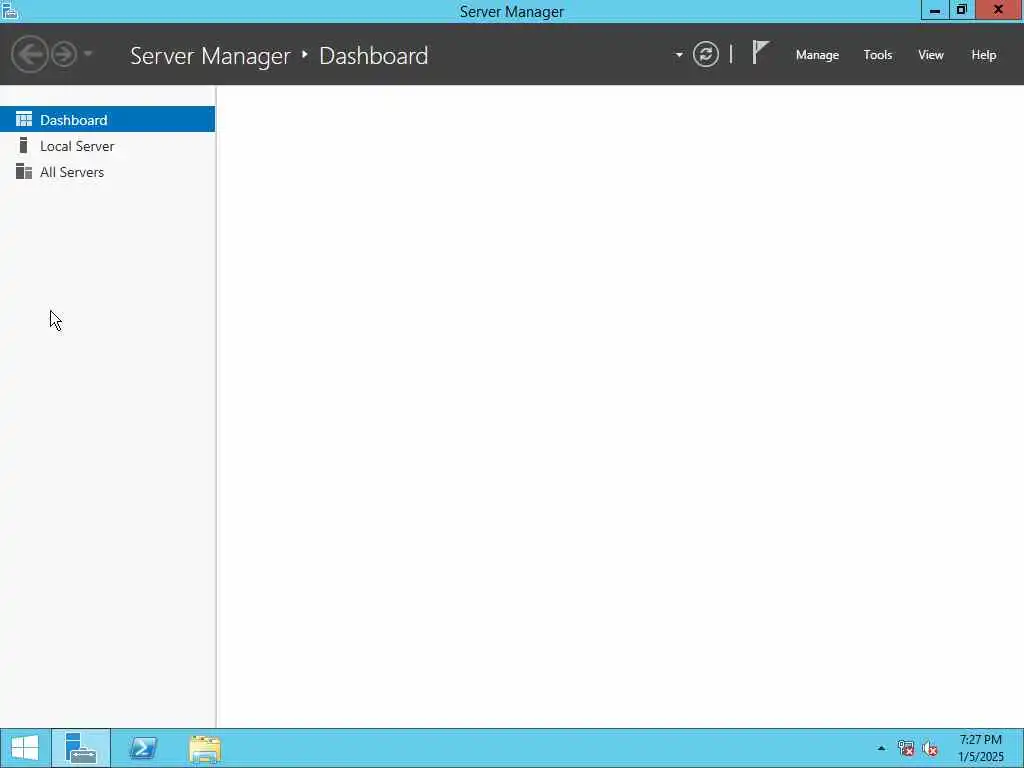Open the taskbar clock showing 7:27 PM
Image resolution: width=1024 pixels, height=768 pixels.
(980, 748)
